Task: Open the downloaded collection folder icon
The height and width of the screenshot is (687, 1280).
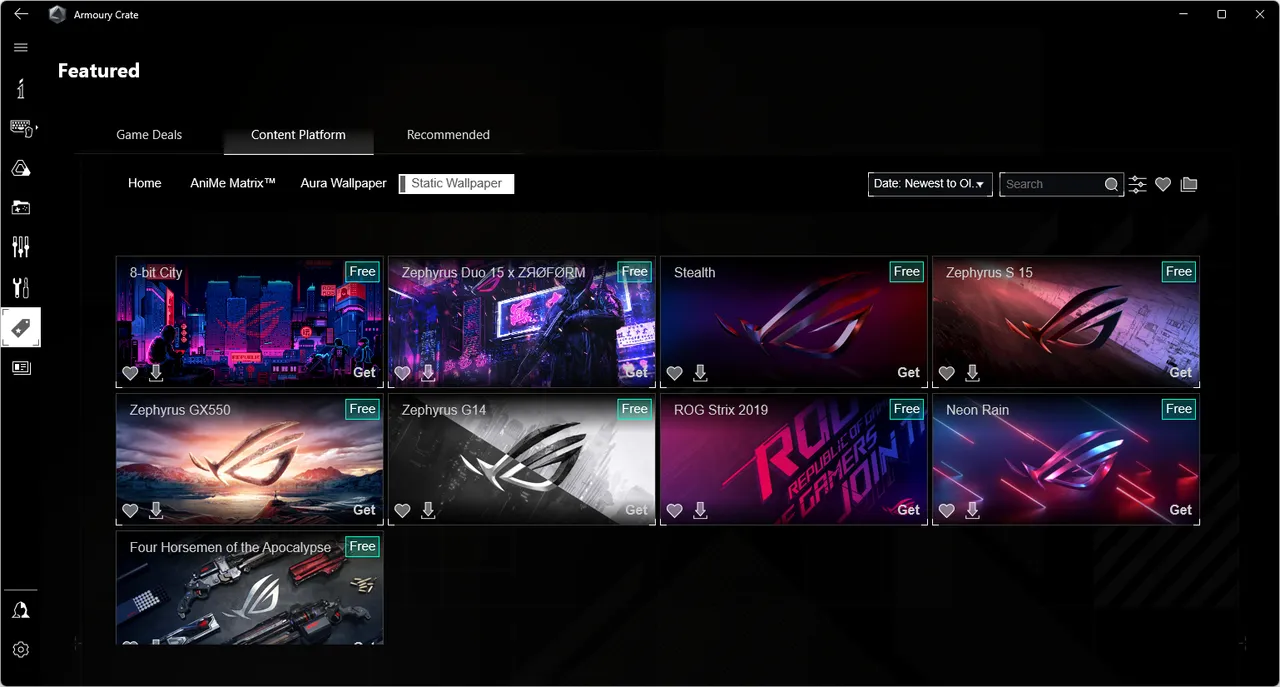Action: click(x=1189, y=184)
